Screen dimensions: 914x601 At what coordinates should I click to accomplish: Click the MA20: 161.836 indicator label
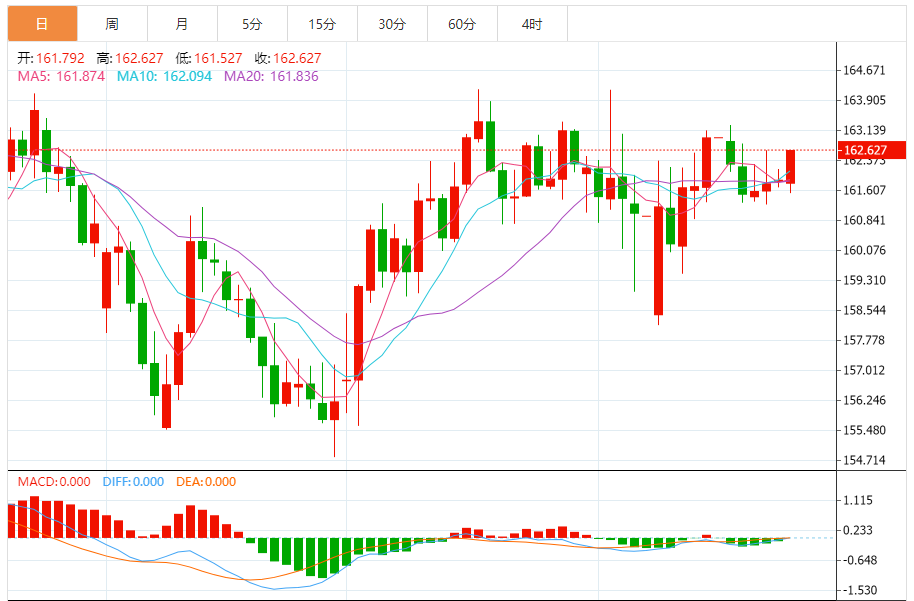click(272, 76)
